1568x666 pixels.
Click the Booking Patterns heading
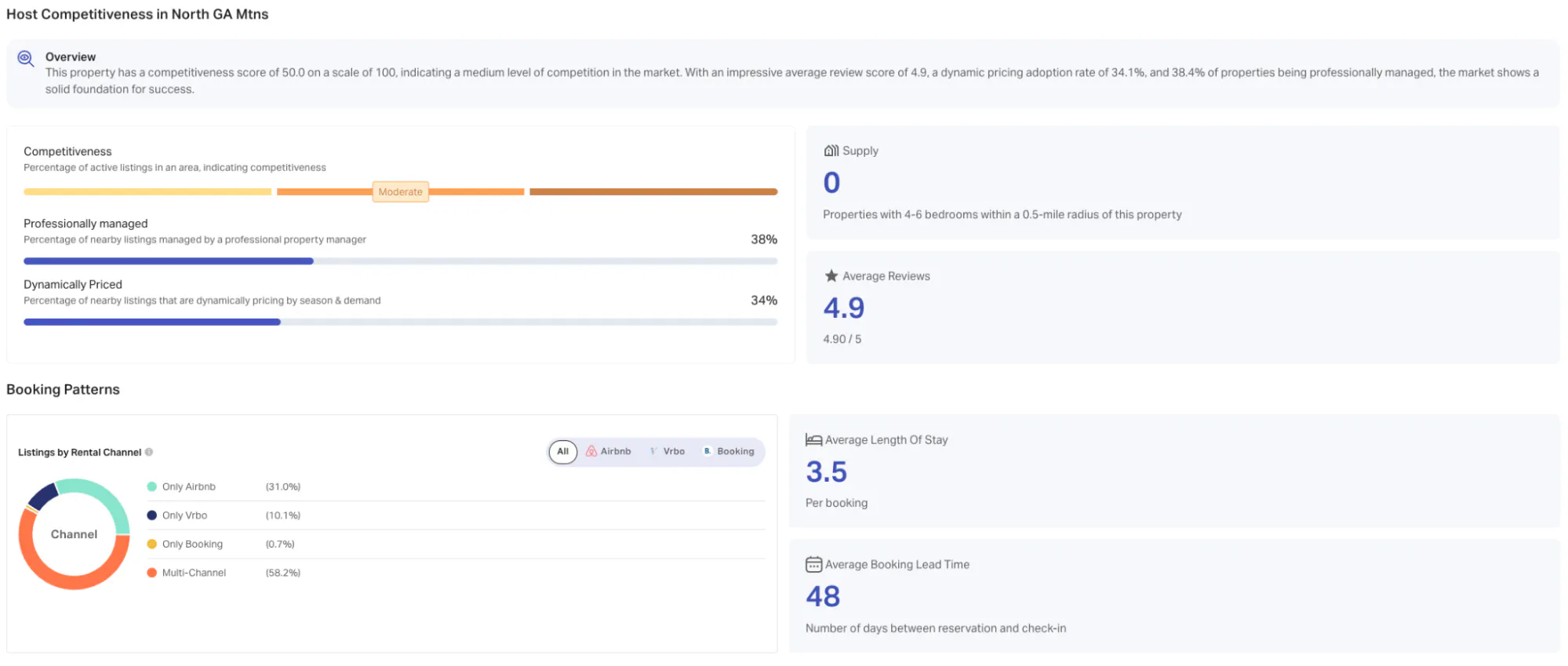[63, 389]
